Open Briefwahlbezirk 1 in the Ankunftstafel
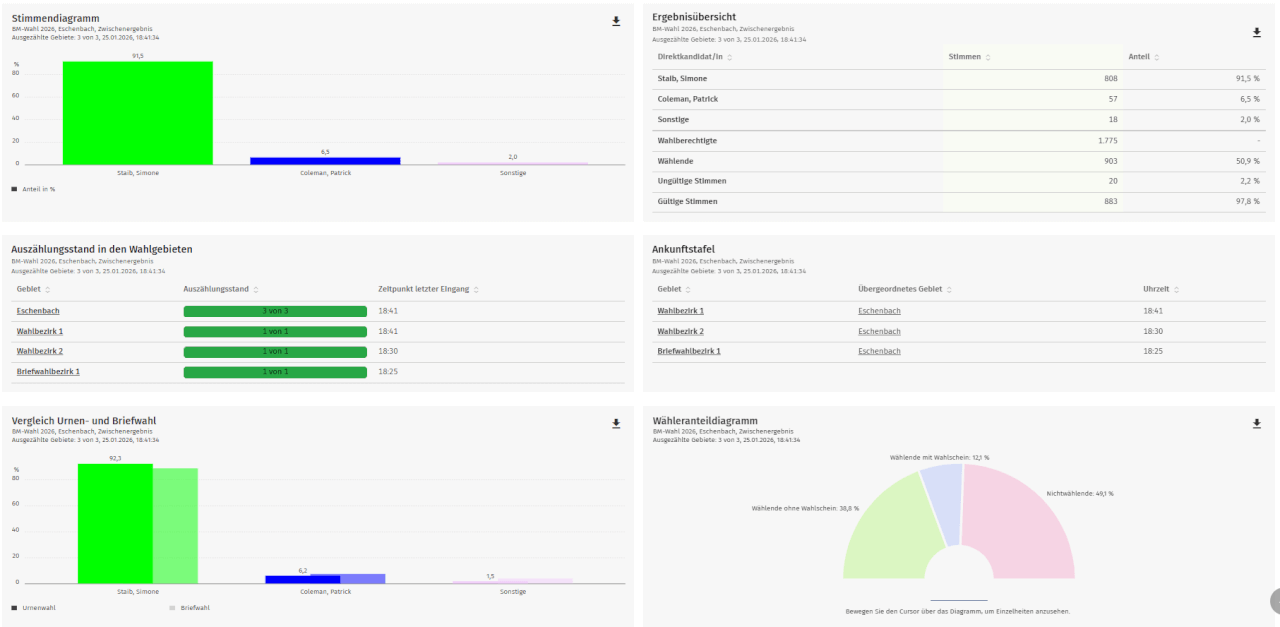The height and width of the screenshot is (627, 1280). click(x=688, y=351)
